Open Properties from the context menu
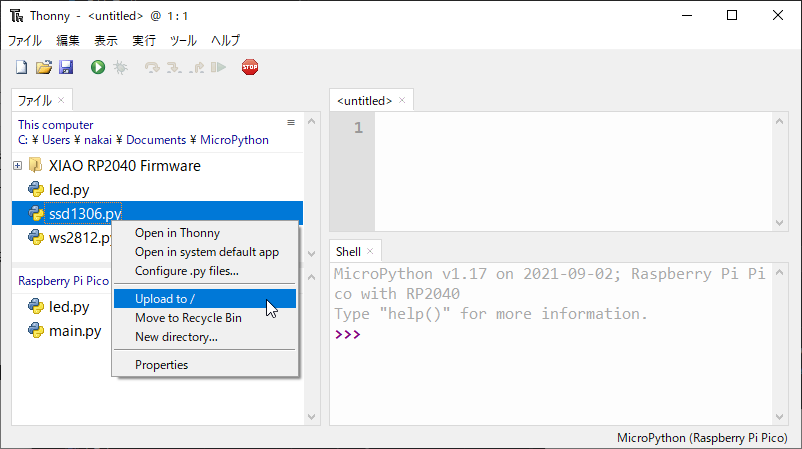The image size is (802, 449). click(x=205, y=365)
